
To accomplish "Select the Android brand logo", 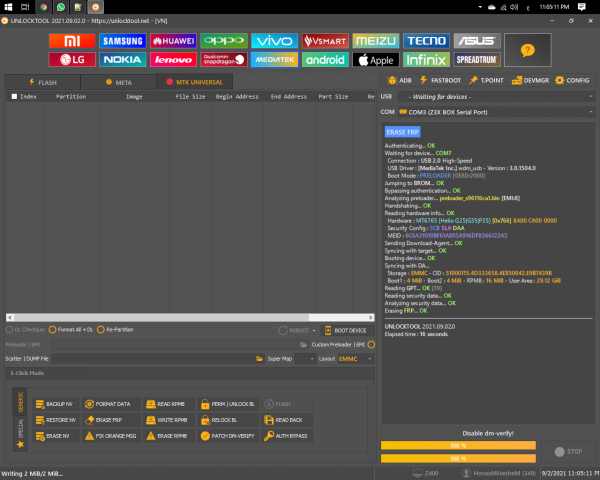I will click(x=325, y=59).
